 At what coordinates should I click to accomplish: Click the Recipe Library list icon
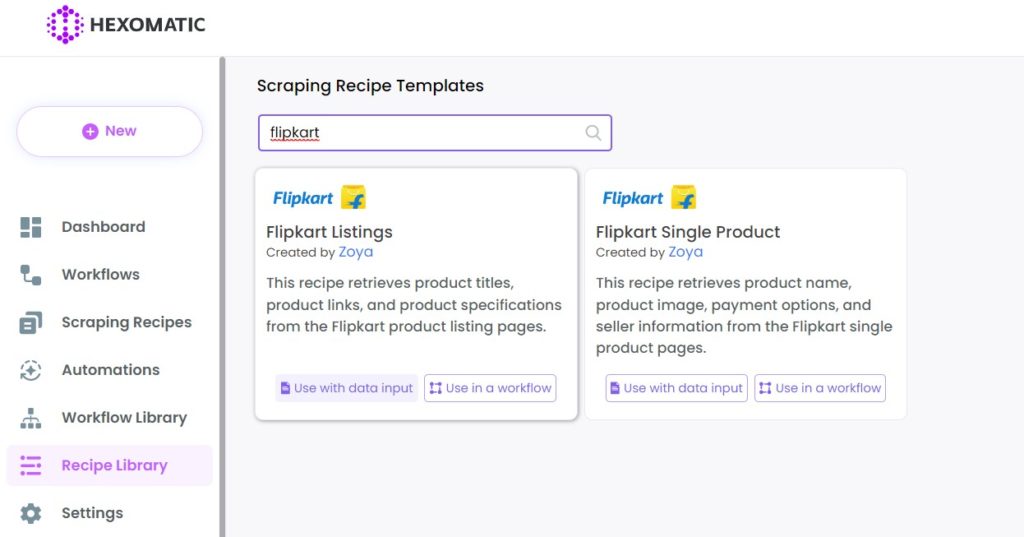[x=31, y=465]
